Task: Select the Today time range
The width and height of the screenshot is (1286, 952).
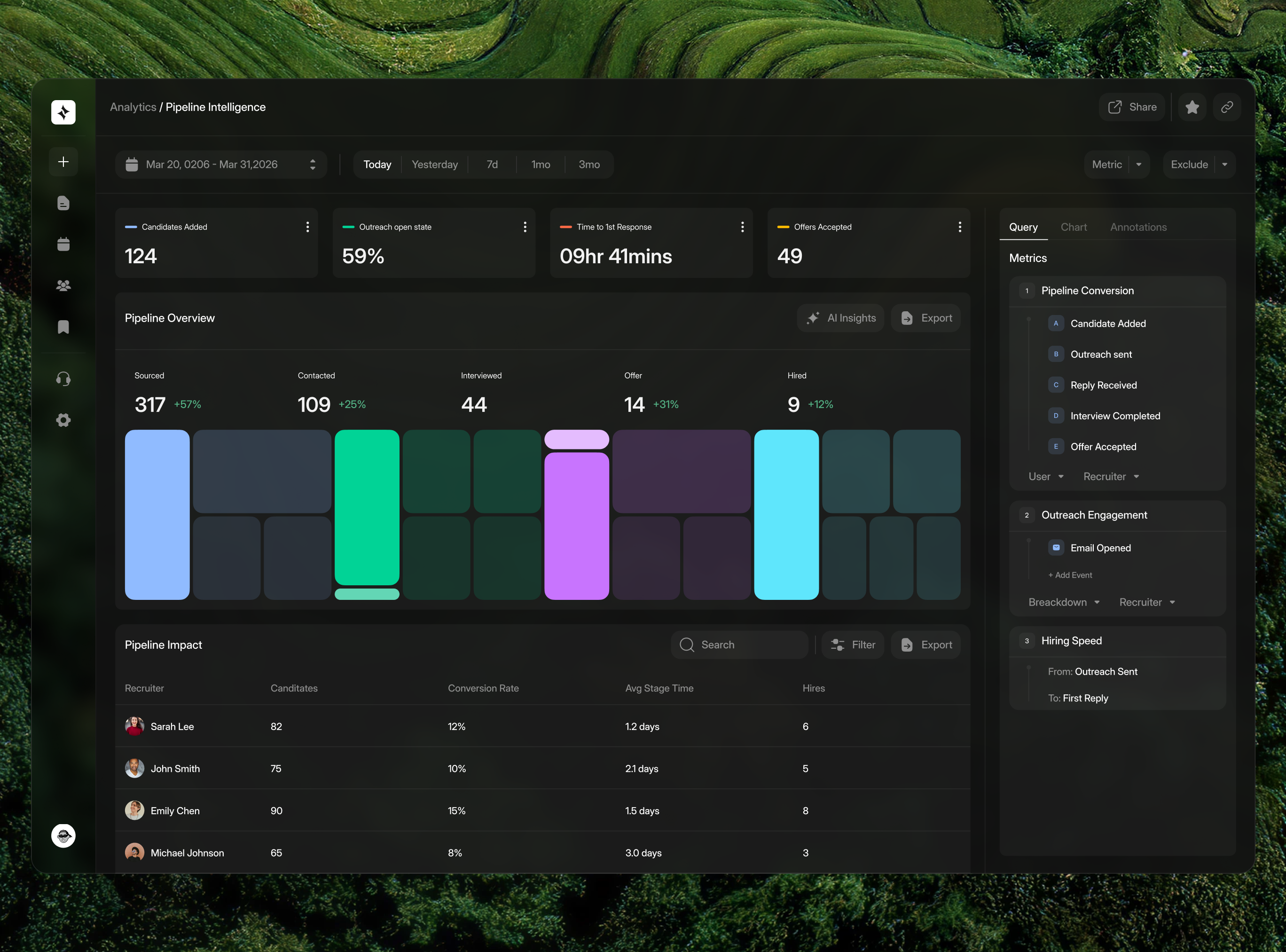Action: tap(377, 165)
